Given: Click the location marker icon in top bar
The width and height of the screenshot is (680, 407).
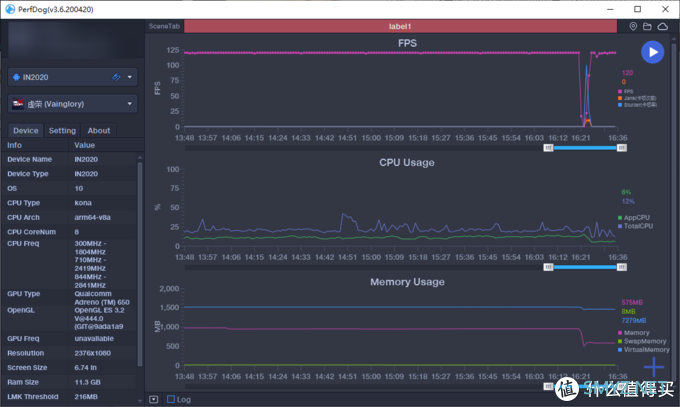Looking at the screenshot, I should [633, 26].
